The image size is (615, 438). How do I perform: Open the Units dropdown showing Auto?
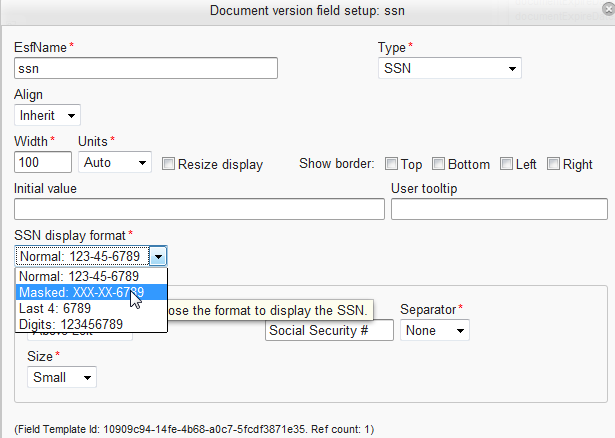tap(115, 162)
